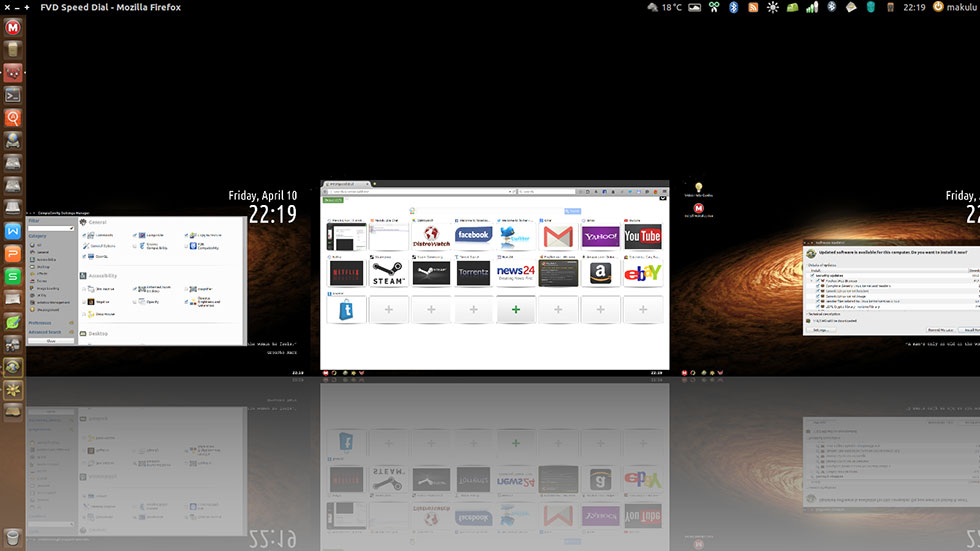
Task: Click the red M desktop shortcut icon
Action: (x=699, y=208)
